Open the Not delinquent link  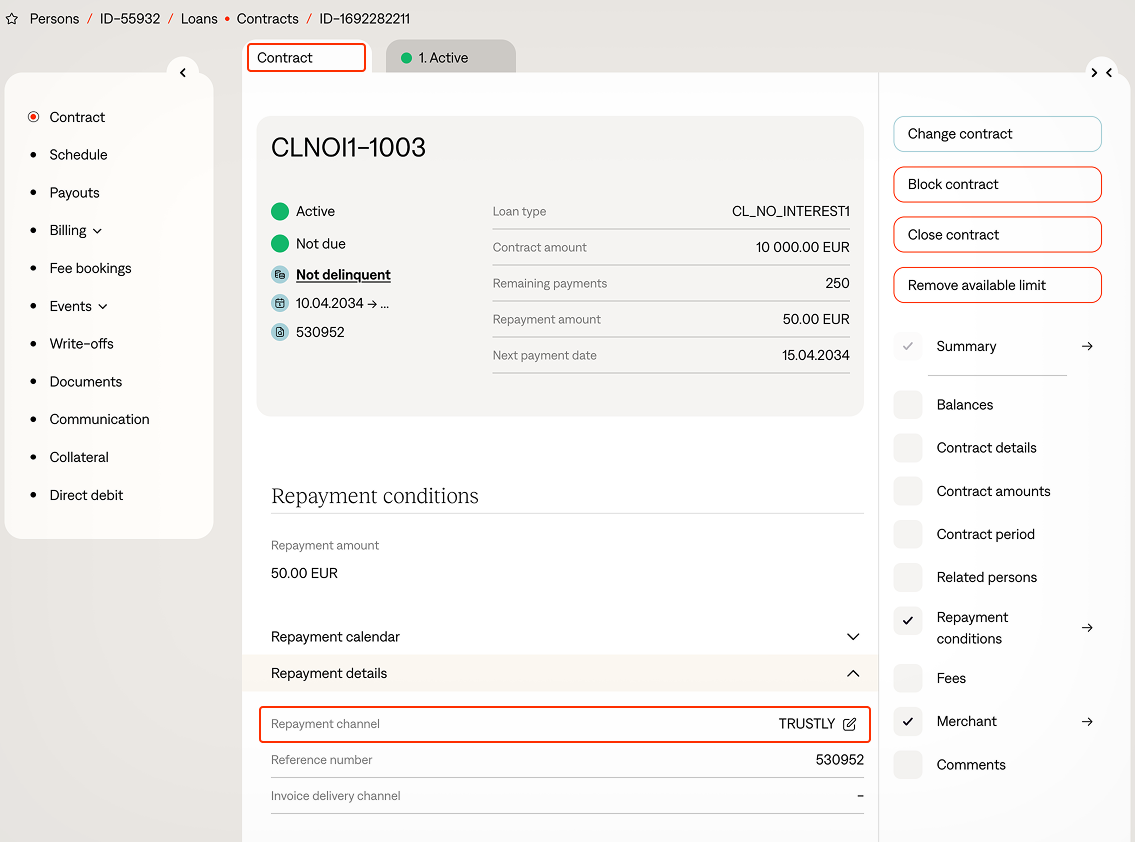tap(343, 275)
